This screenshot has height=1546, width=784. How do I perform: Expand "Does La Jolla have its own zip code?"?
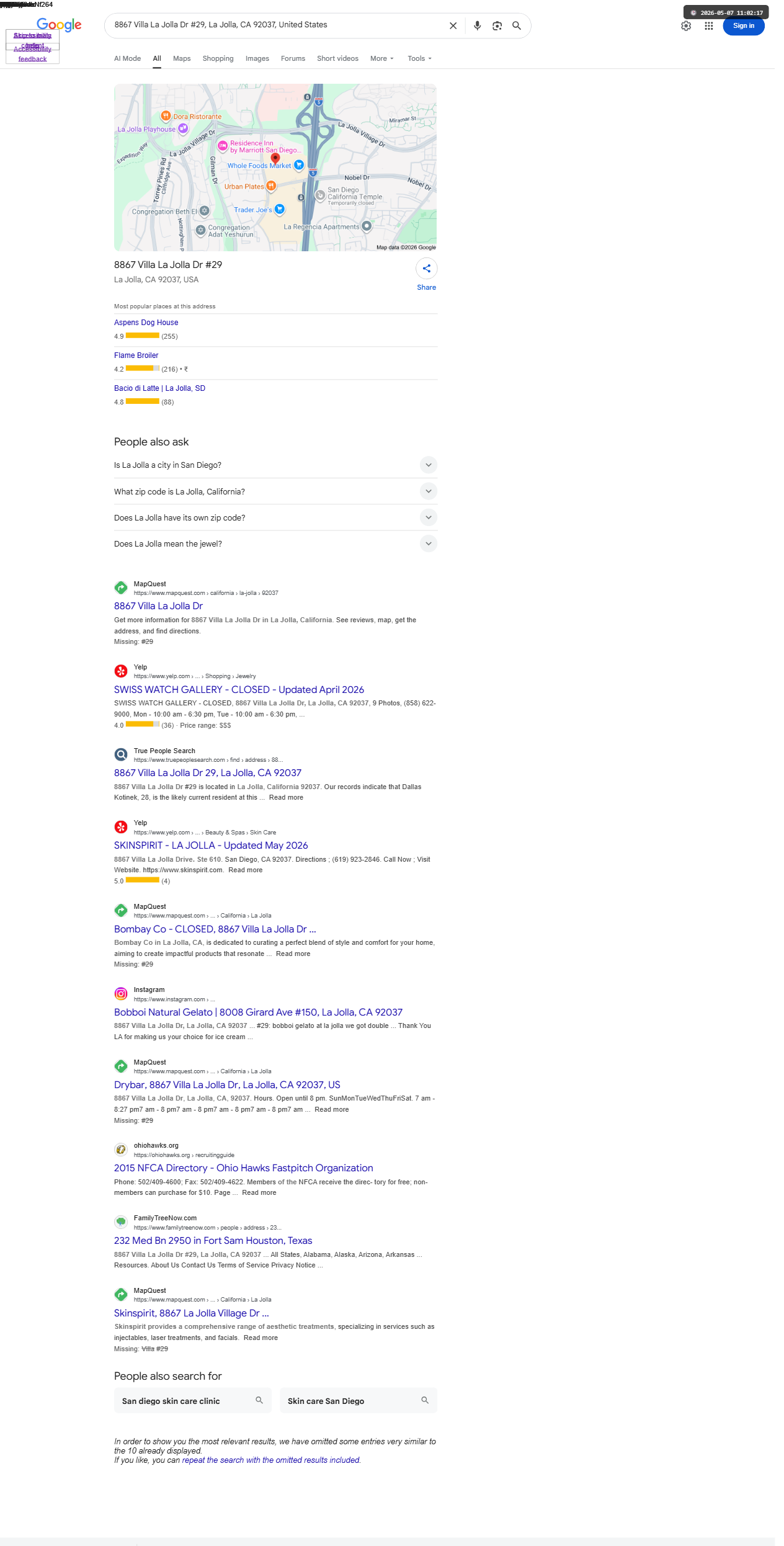point(275,517)
